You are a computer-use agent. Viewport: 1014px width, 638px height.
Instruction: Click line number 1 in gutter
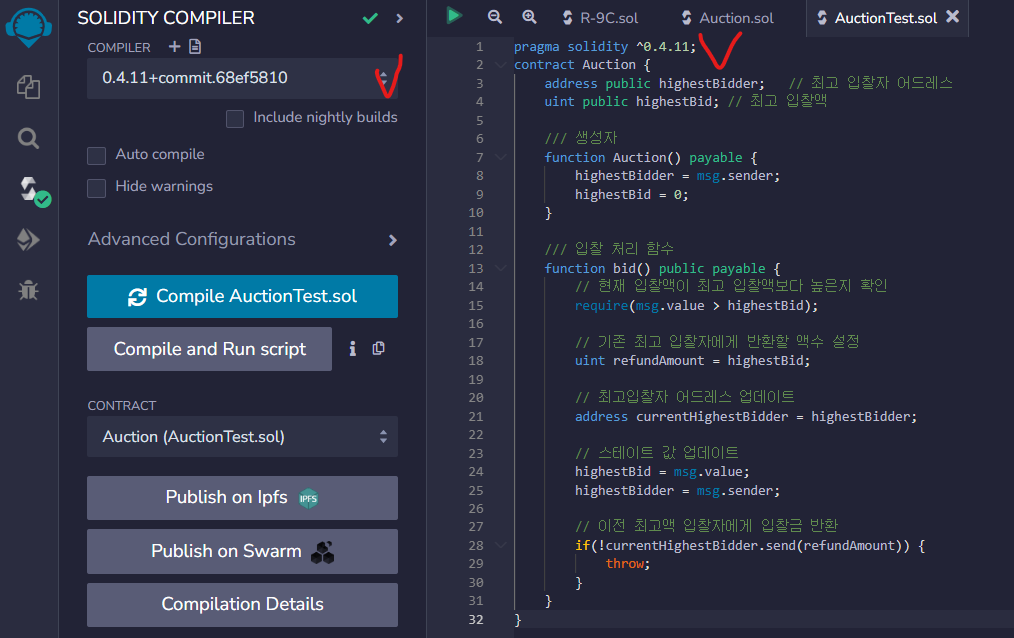tap(479, 47)
